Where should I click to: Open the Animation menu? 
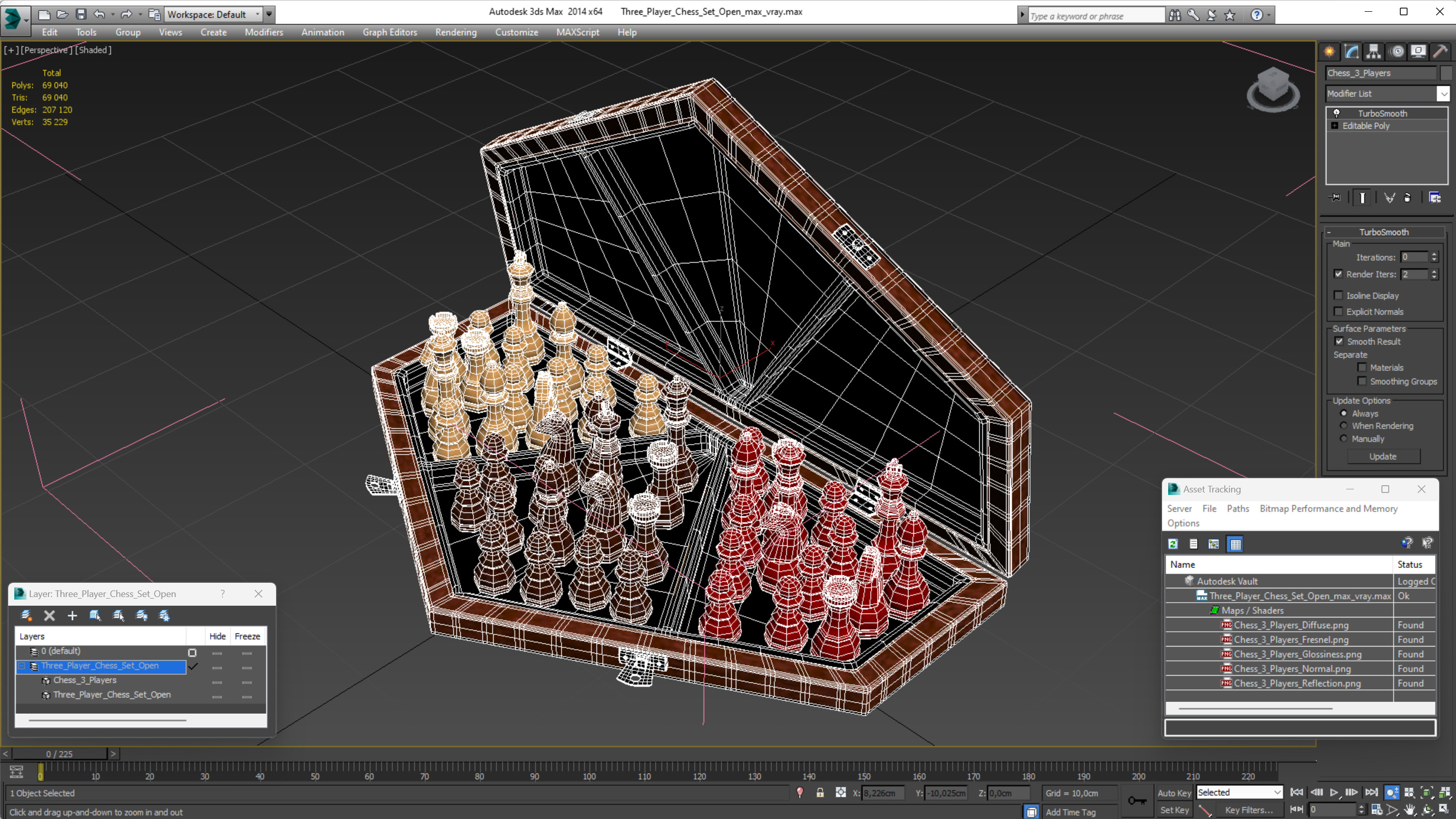pyautogui.click(x=323, y=32)
